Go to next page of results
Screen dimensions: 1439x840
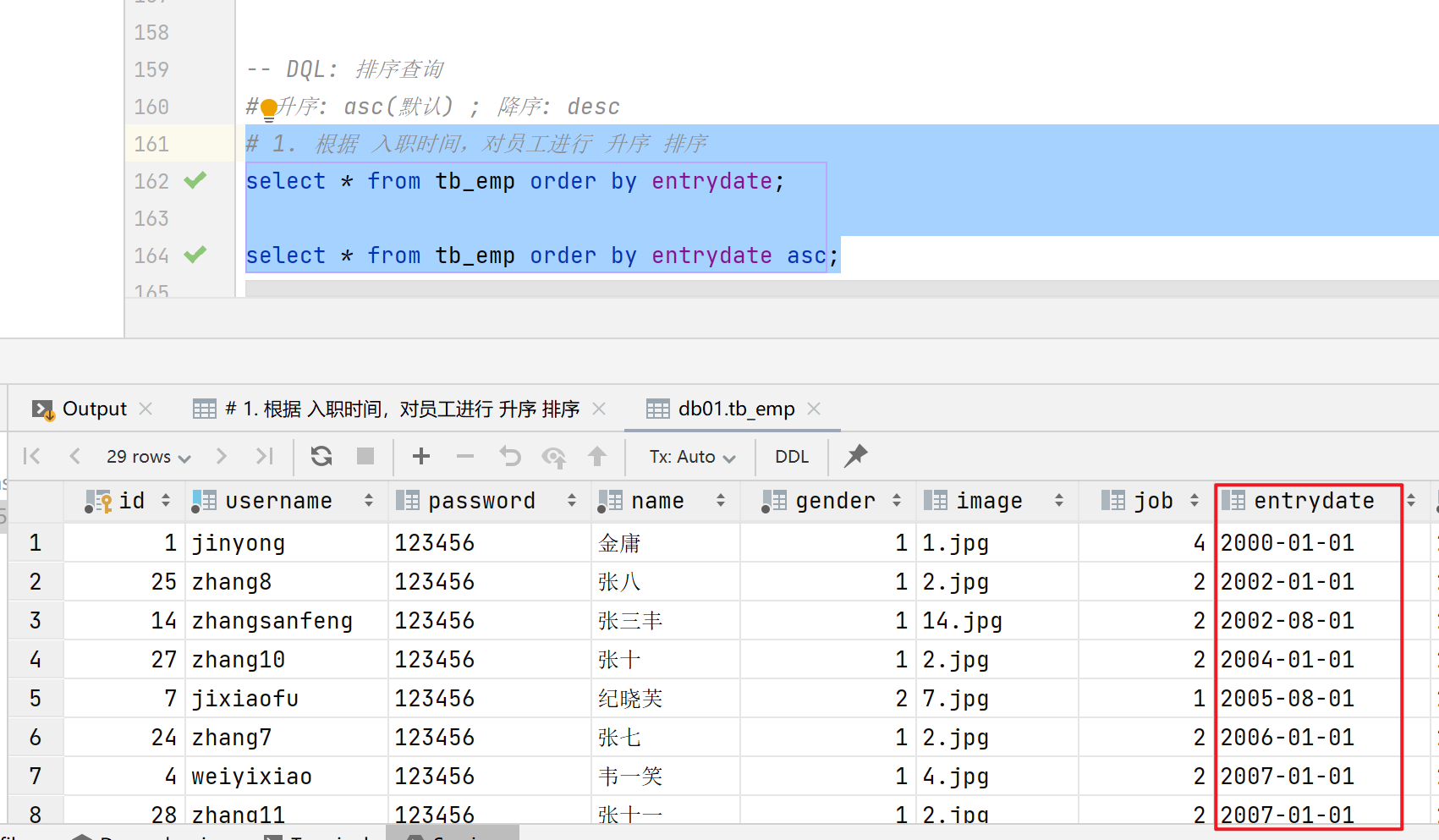pos(222,457)
